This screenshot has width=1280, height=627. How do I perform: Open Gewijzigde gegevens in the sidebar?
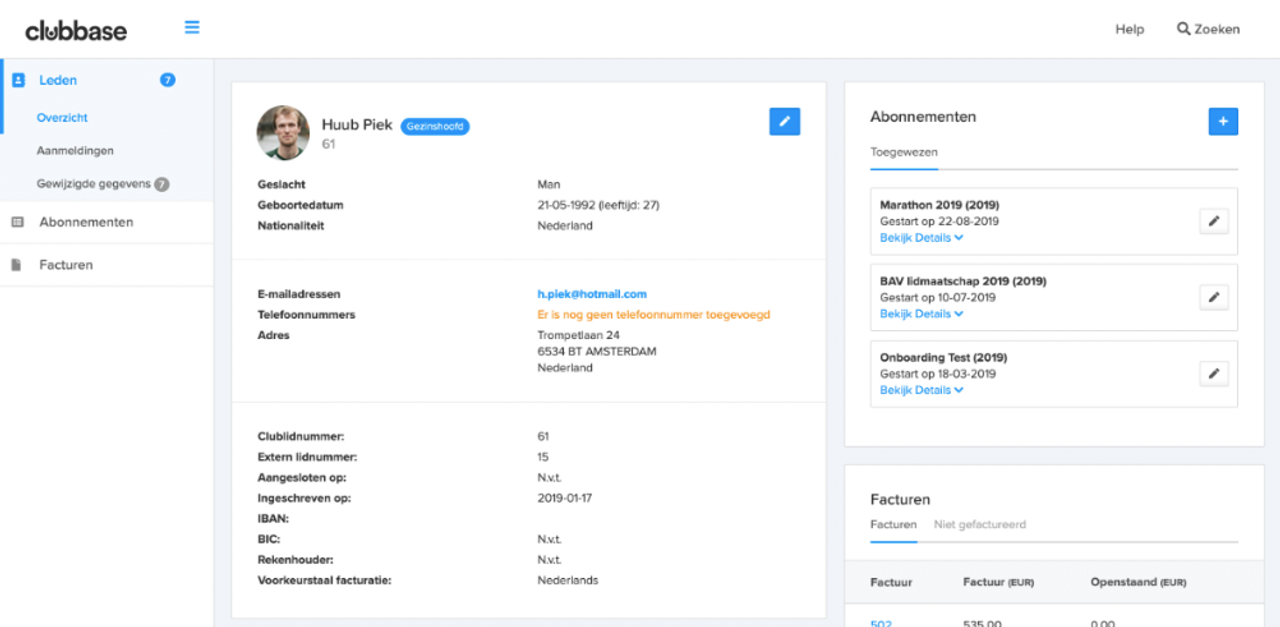(94, 184)
